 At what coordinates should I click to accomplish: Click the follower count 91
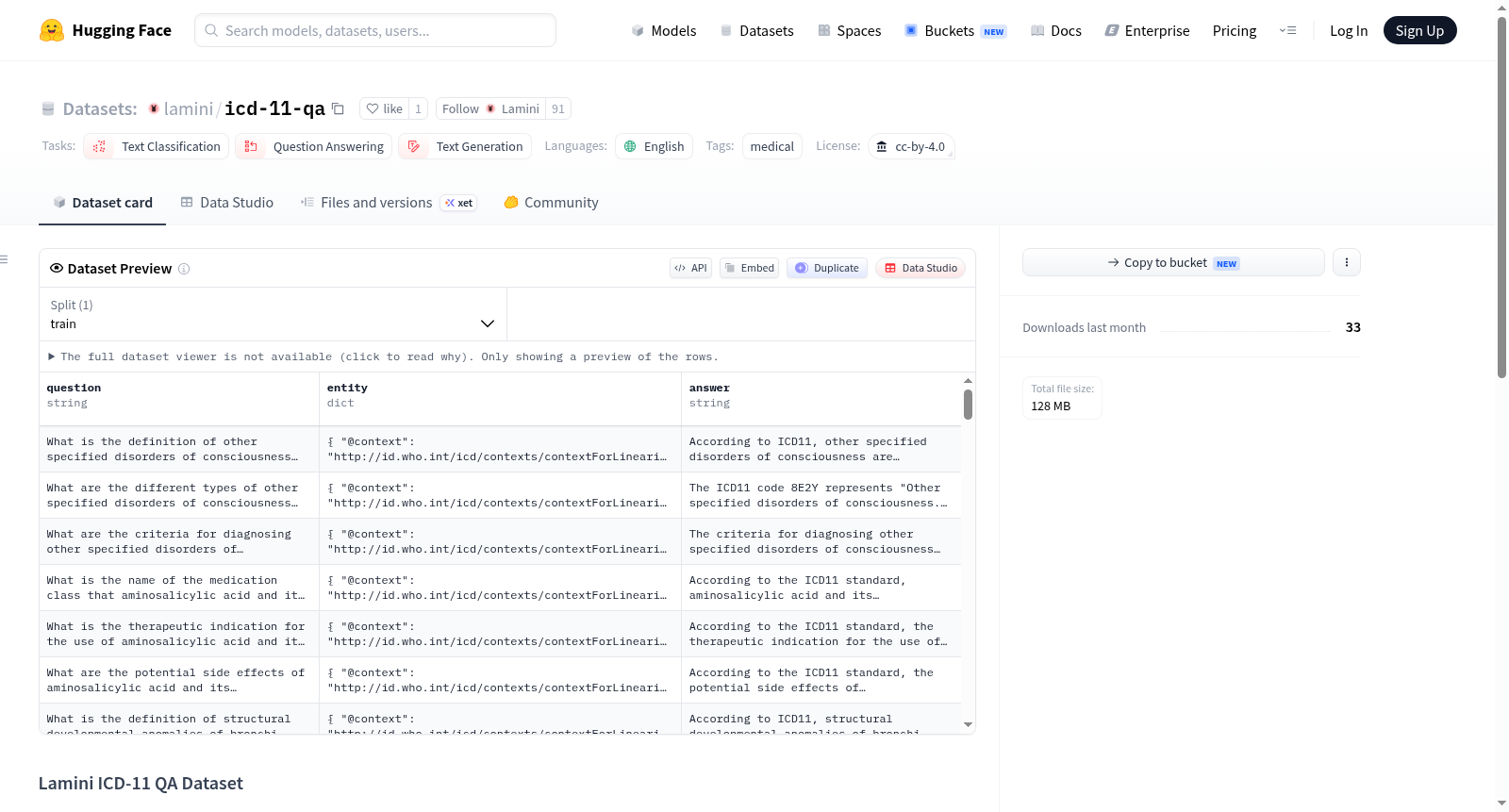coord(558,108)
